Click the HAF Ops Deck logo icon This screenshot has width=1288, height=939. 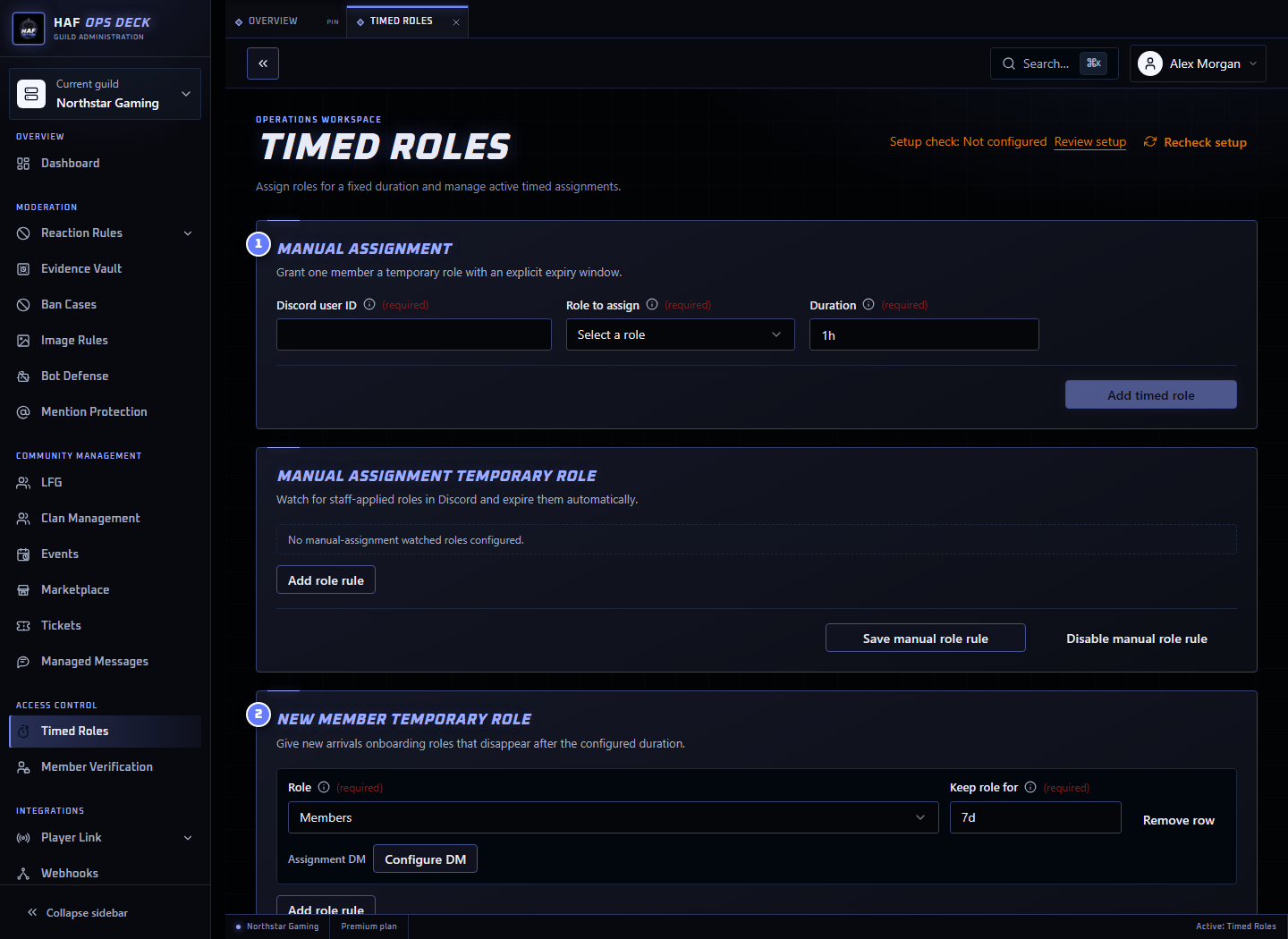(x=29, y=29)
